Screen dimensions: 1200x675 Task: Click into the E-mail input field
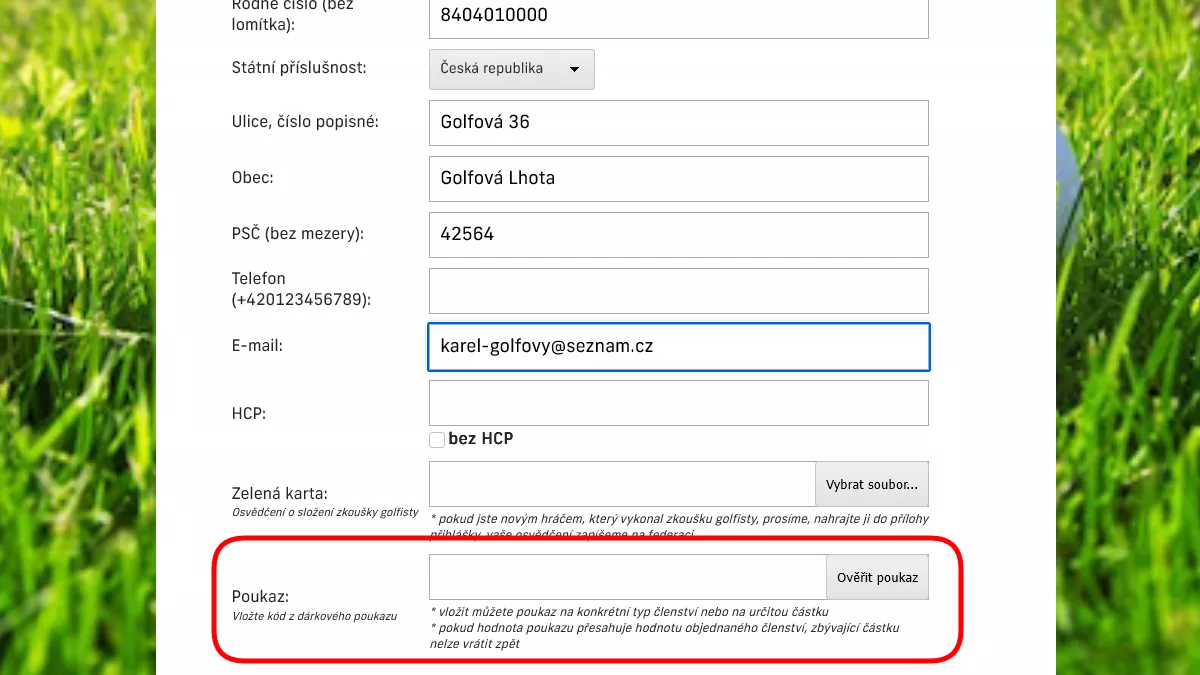click(678, 347)
